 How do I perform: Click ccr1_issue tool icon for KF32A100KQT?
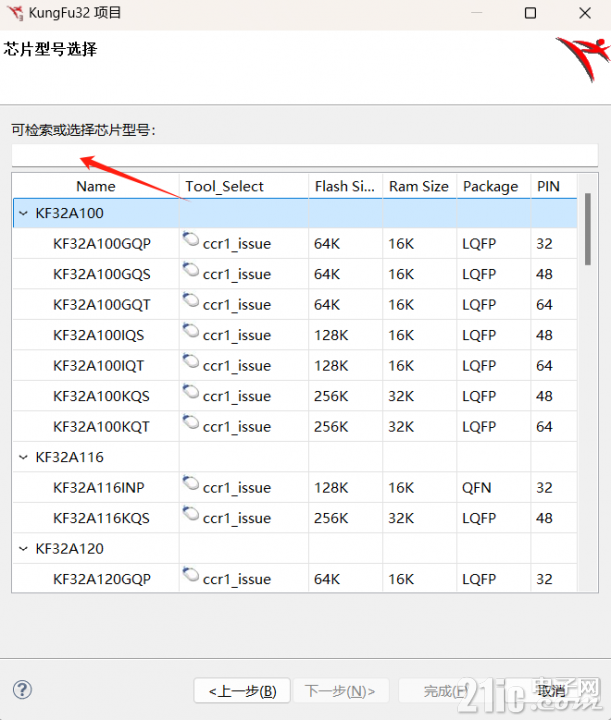191,422
